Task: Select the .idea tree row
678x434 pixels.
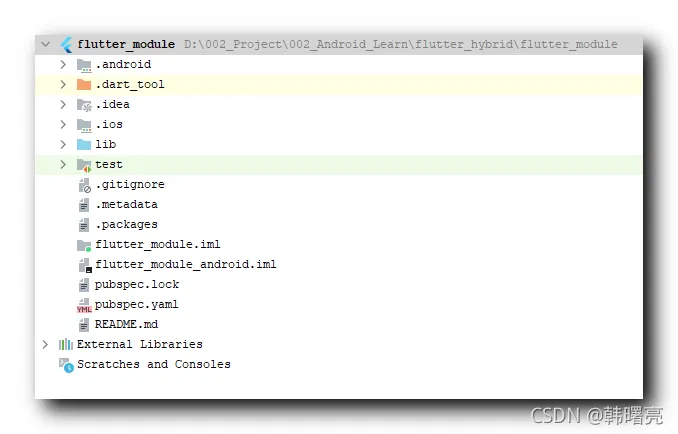Action: [x=339, y=104]
